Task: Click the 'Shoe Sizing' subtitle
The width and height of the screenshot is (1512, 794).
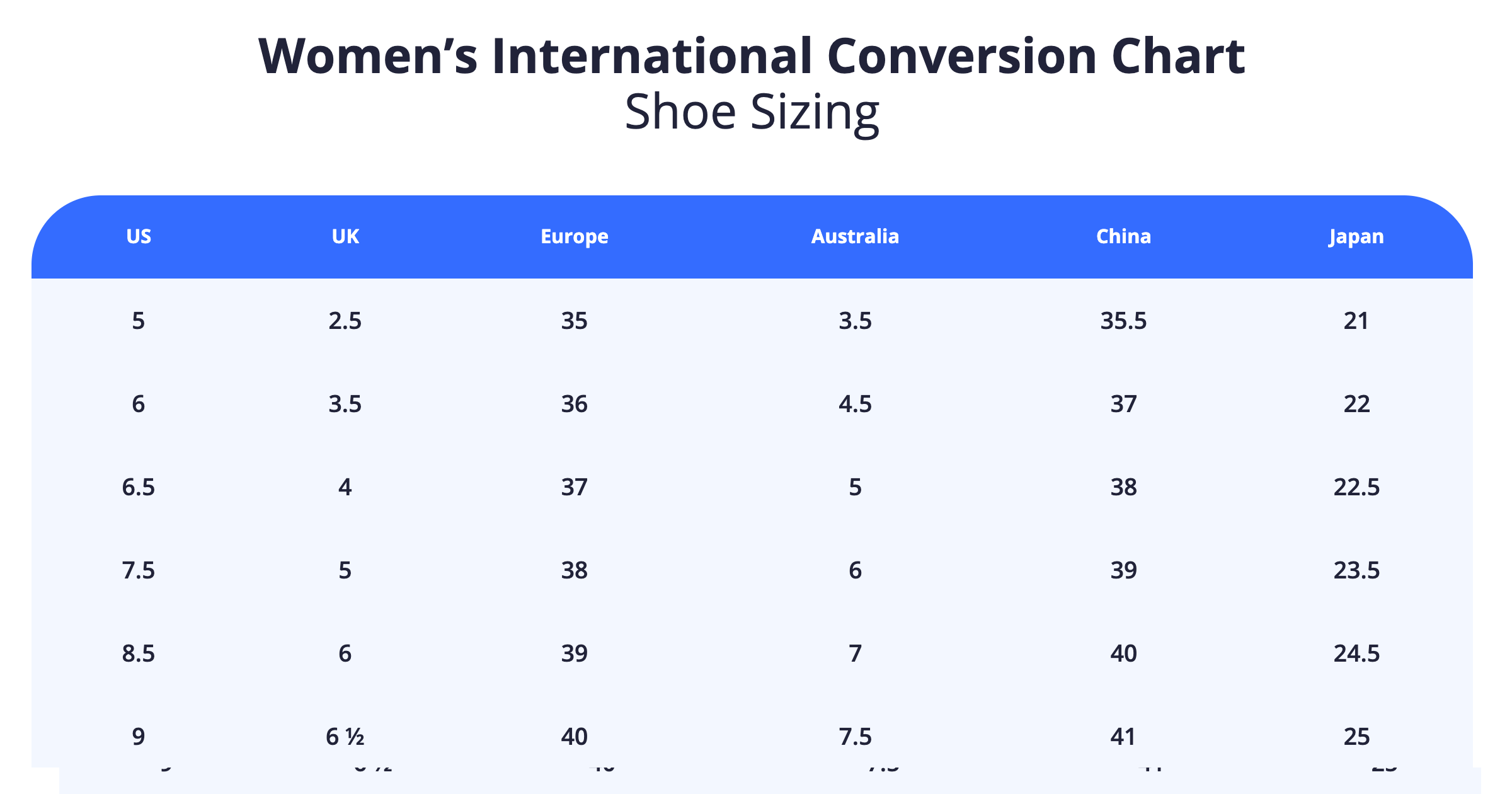Action: [752, 112]
